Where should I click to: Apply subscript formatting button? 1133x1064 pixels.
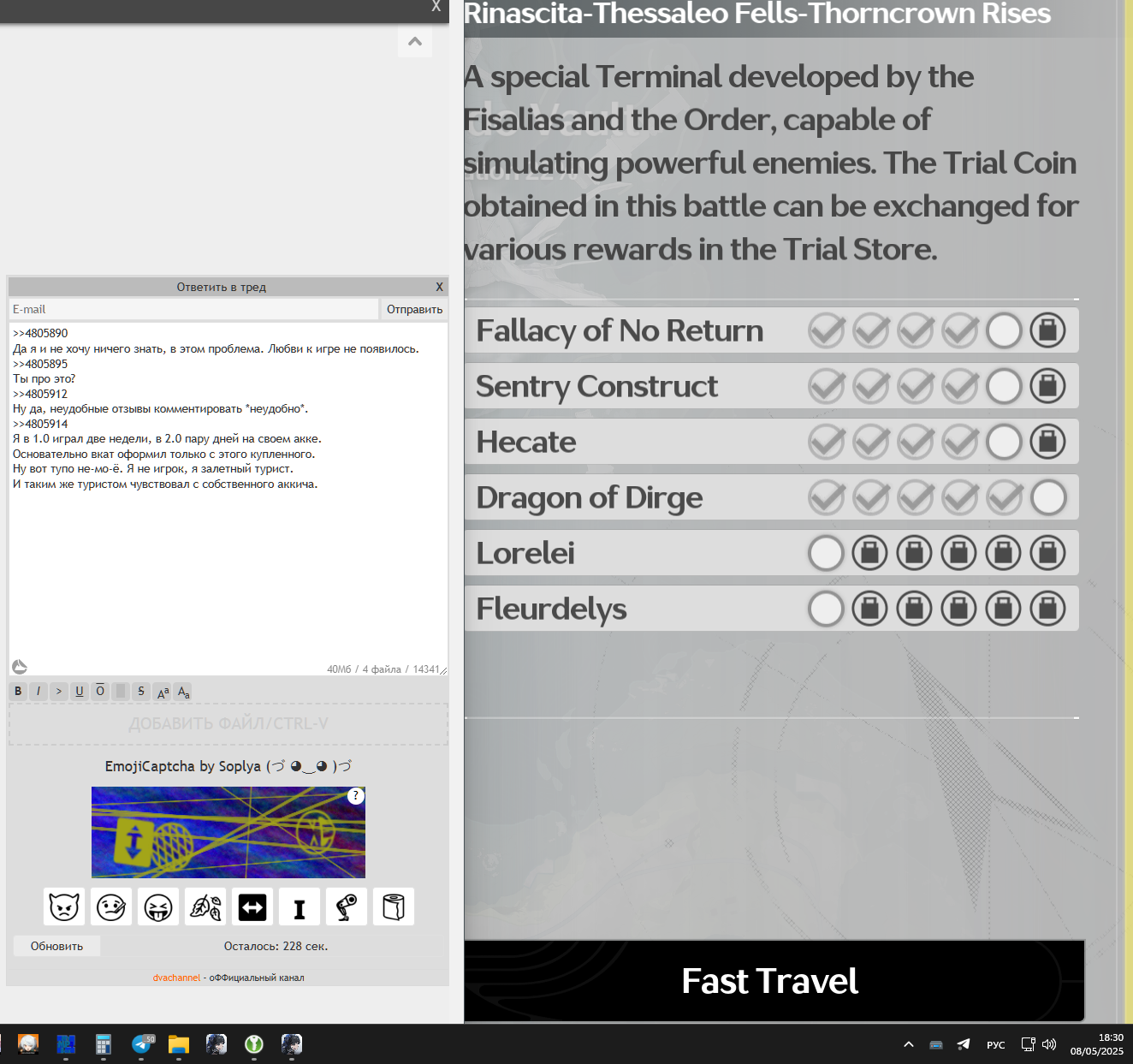pos(183,691)
